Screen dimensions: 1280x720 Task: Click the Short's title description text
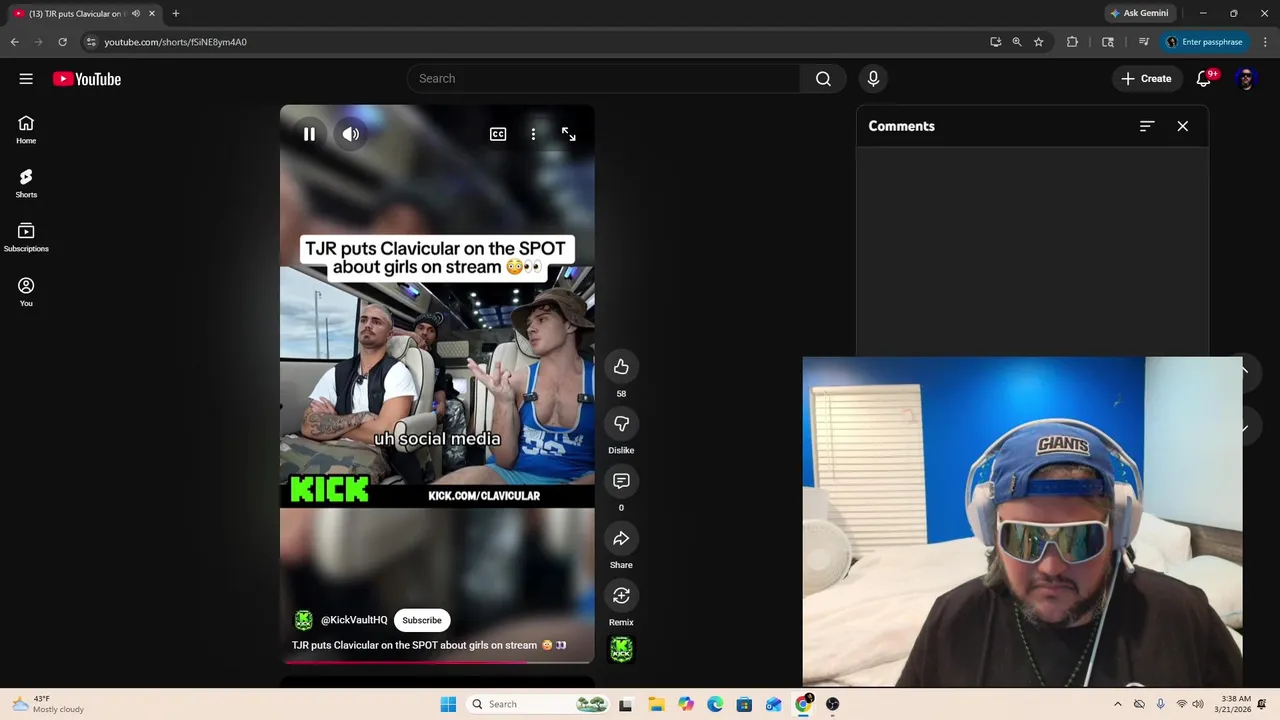click(x=429, y=645)
